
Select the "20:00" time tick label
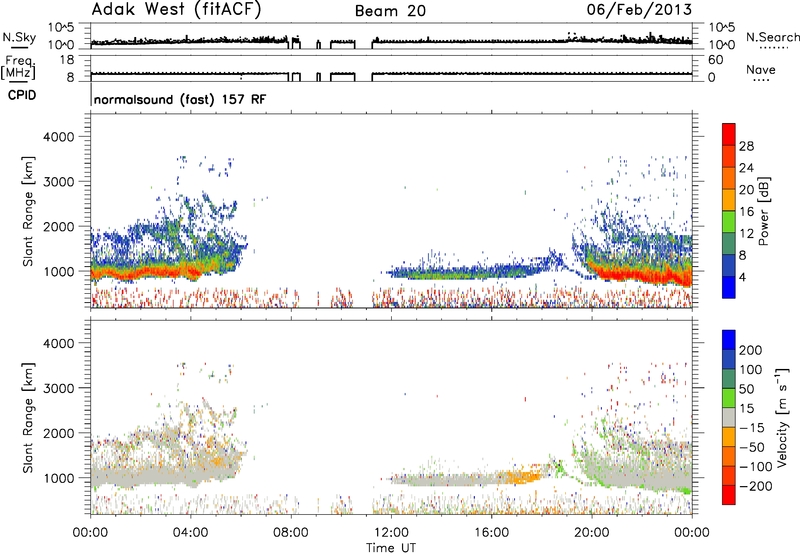tap(591, 533)
